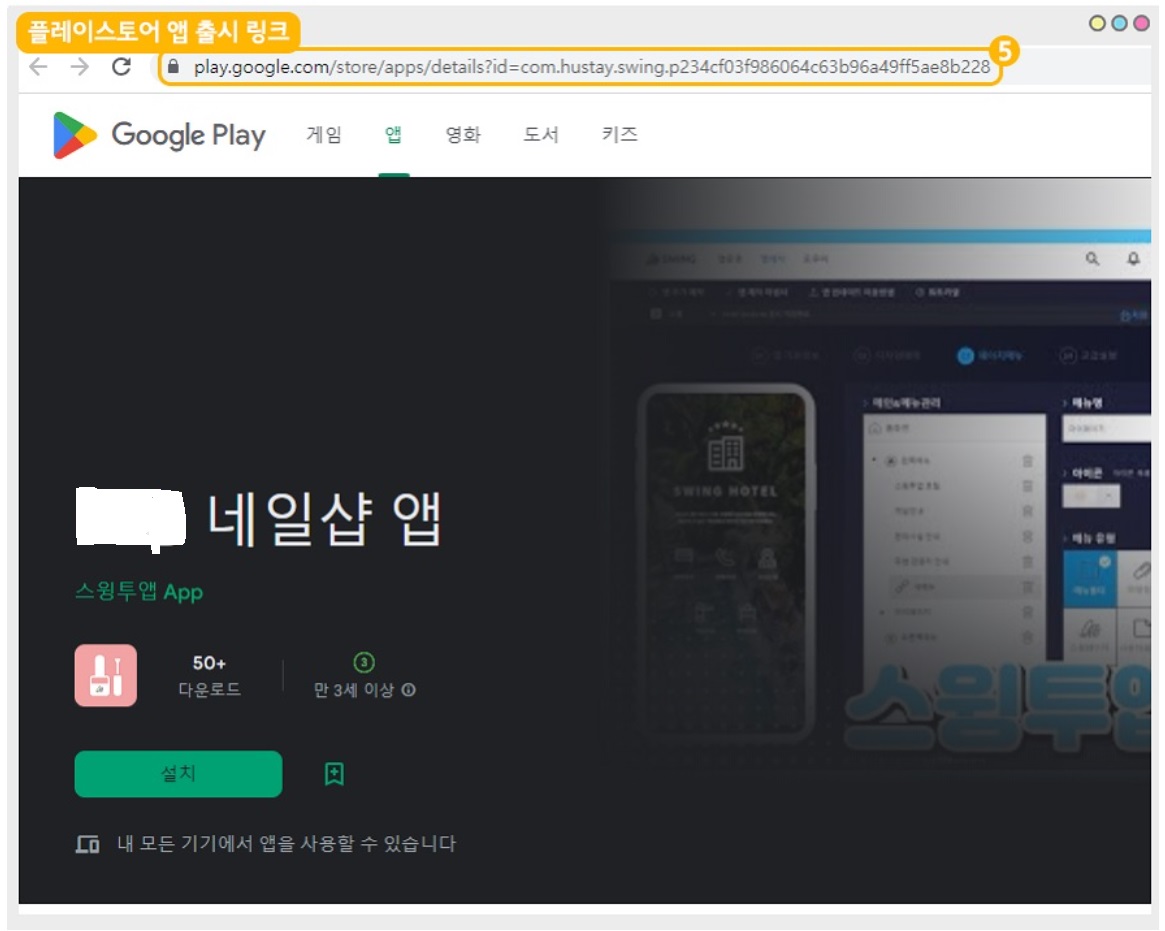Click the bell notification icon in the preview image
Viewport: 1165px width, 931px height.
1133,259
